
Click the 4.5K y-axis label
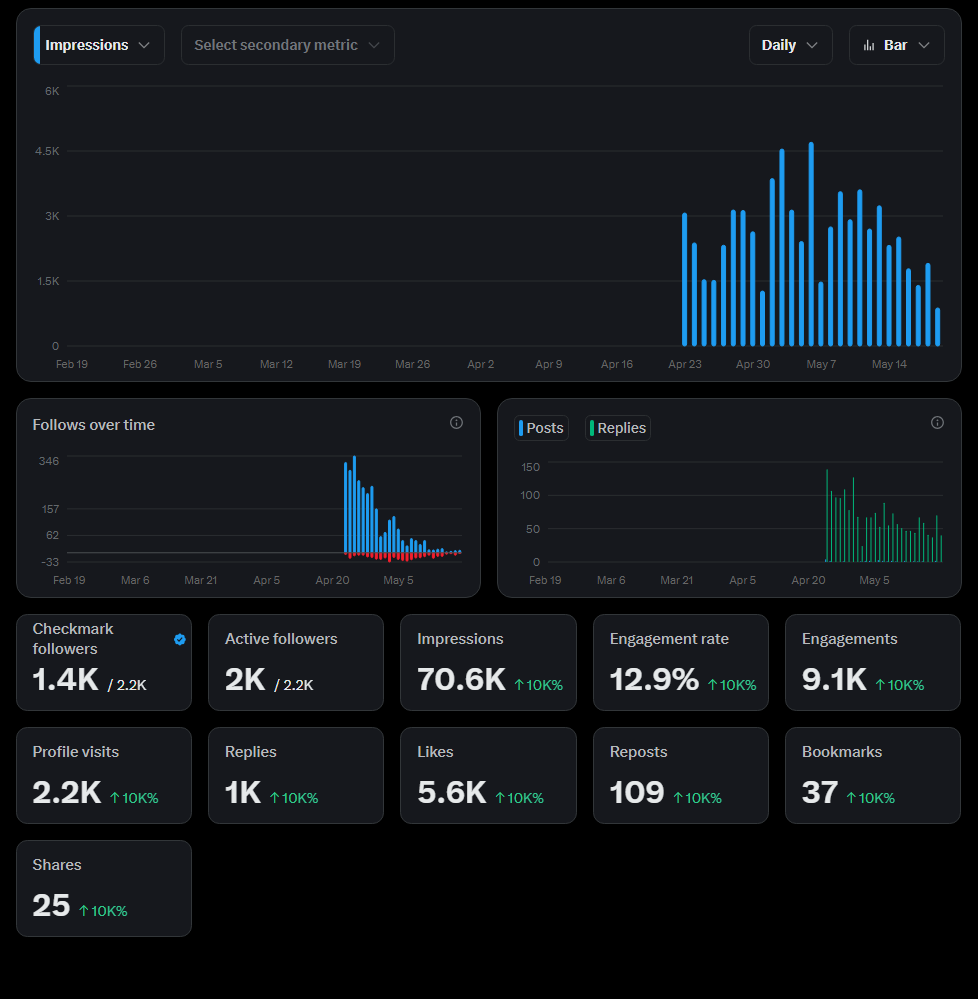pyautogui.click(x=47, y=151)
